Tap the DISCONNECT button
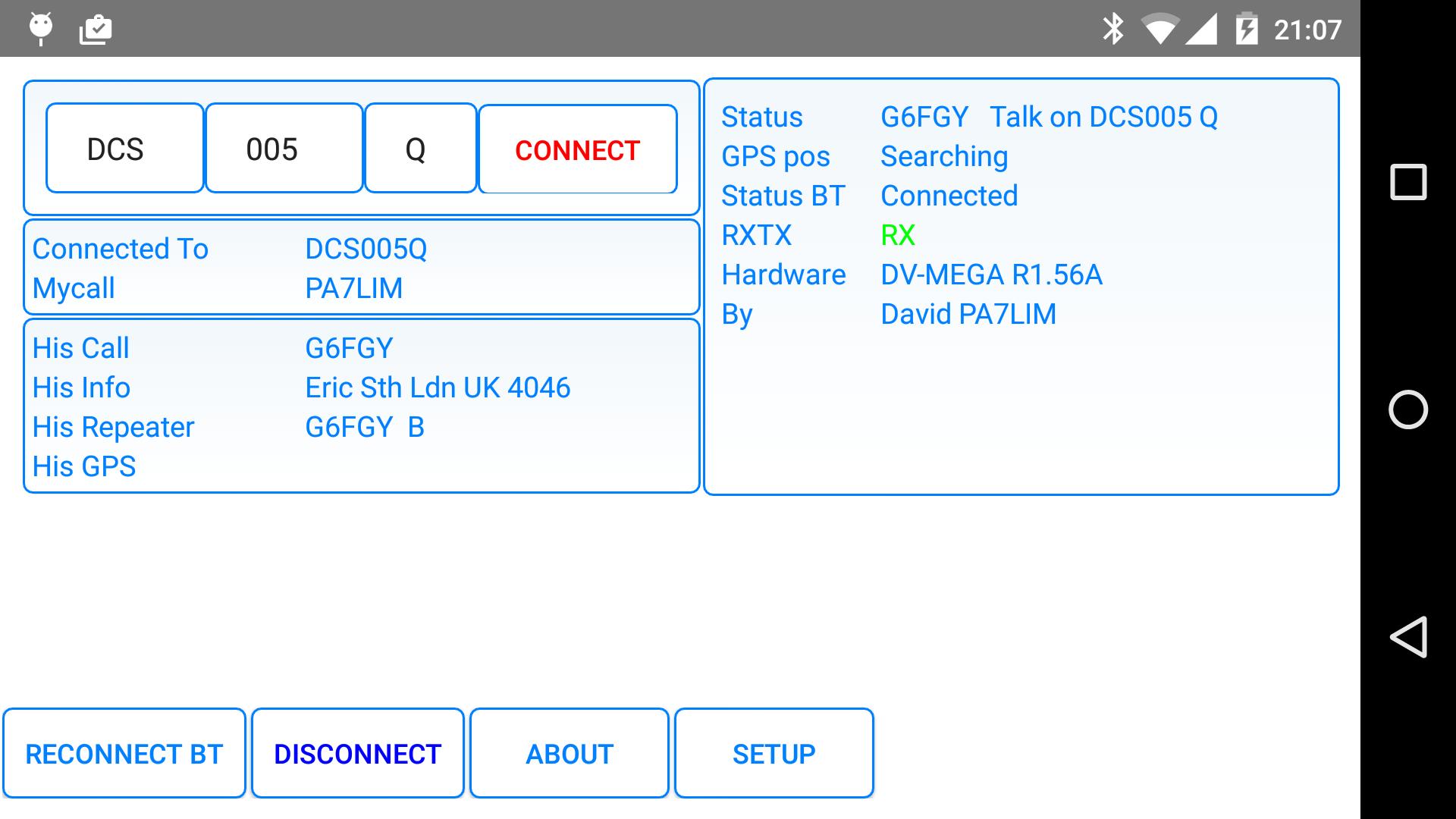Image resolution: width=1456 pixels, height=819 pixels. (357, 754)
